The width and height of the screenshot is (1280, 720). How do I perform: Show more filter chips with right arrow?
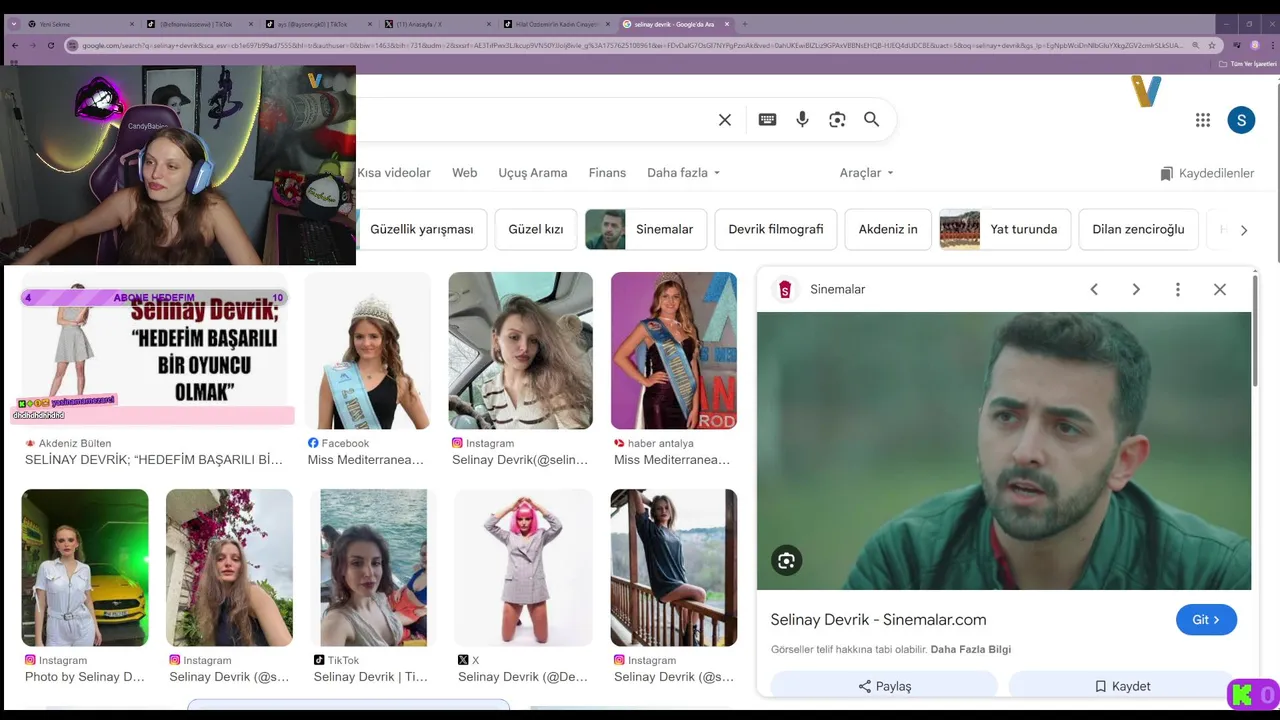1244,230
